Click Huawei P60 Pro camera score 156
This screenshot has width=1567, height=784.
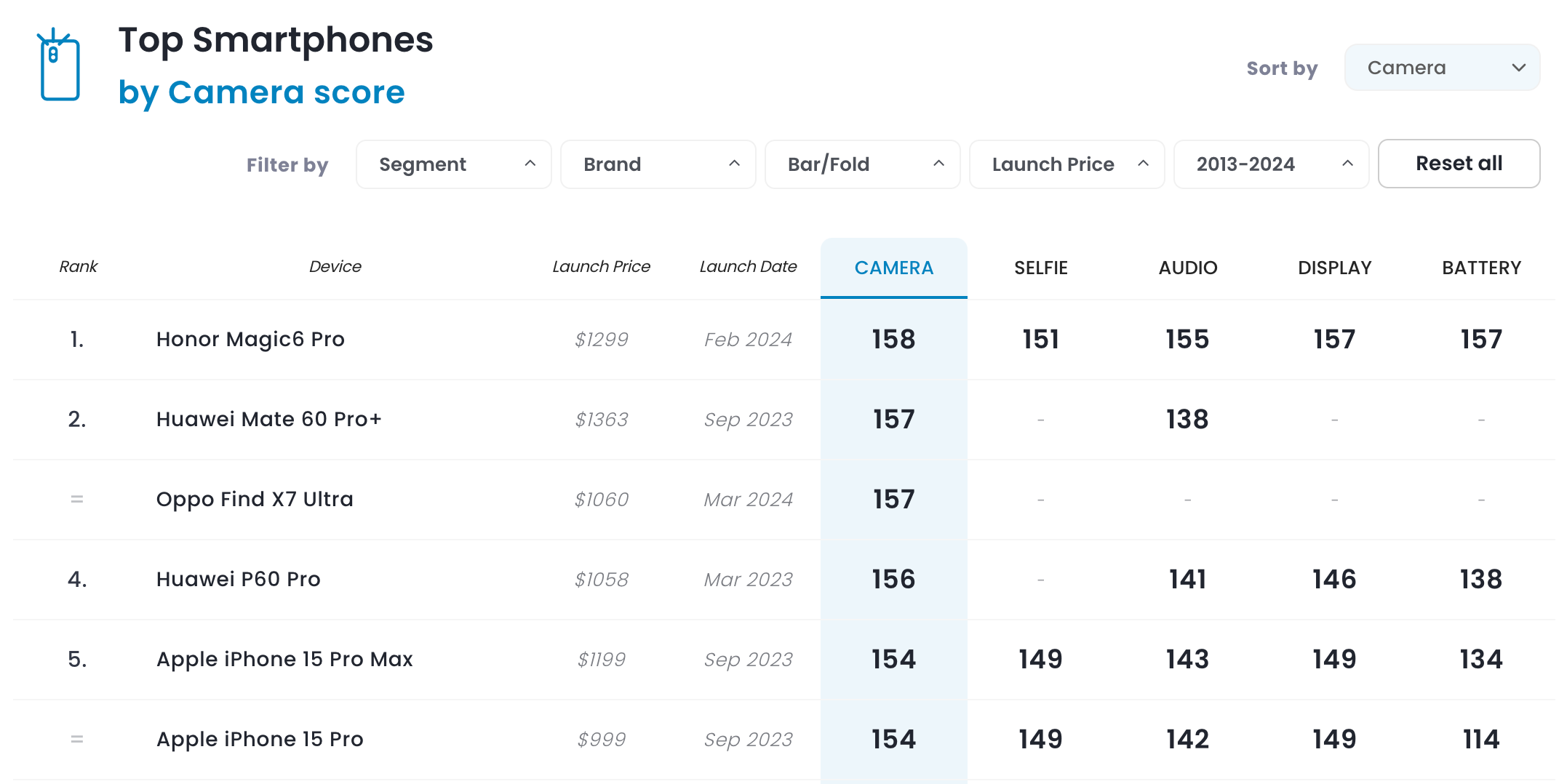(894, 580)
